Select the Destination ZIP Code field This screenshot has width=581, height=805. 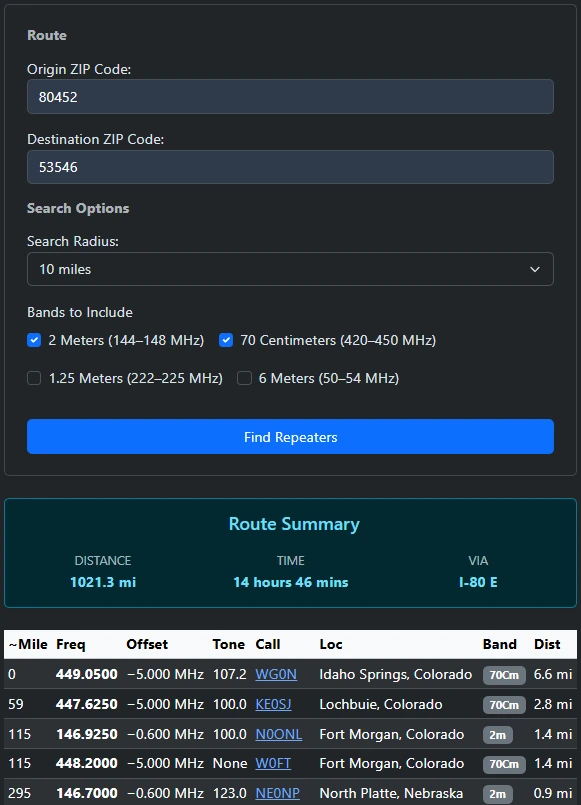point(290,167)
